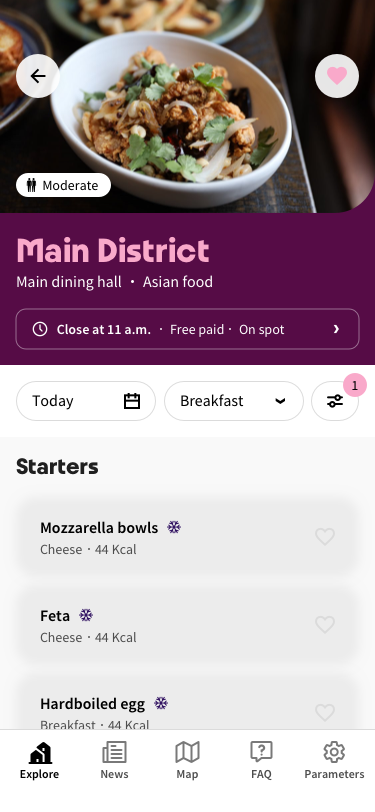
Task: Favorite the Feta dish
Action: [x=325, y=625]
